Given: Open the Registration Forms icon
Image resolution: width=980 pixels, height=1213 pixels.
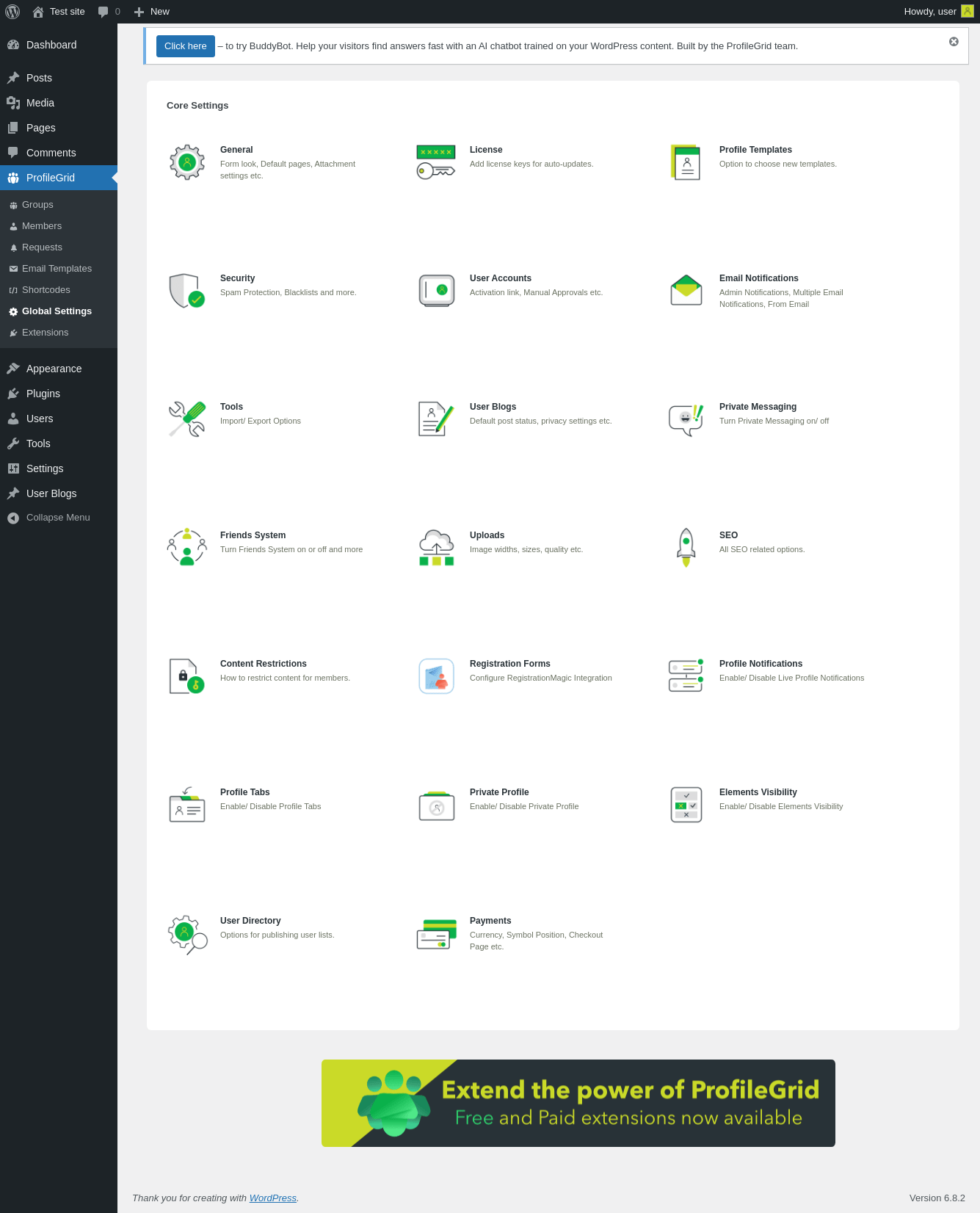Looking at the screenshot, I should [x=437, y=676].
